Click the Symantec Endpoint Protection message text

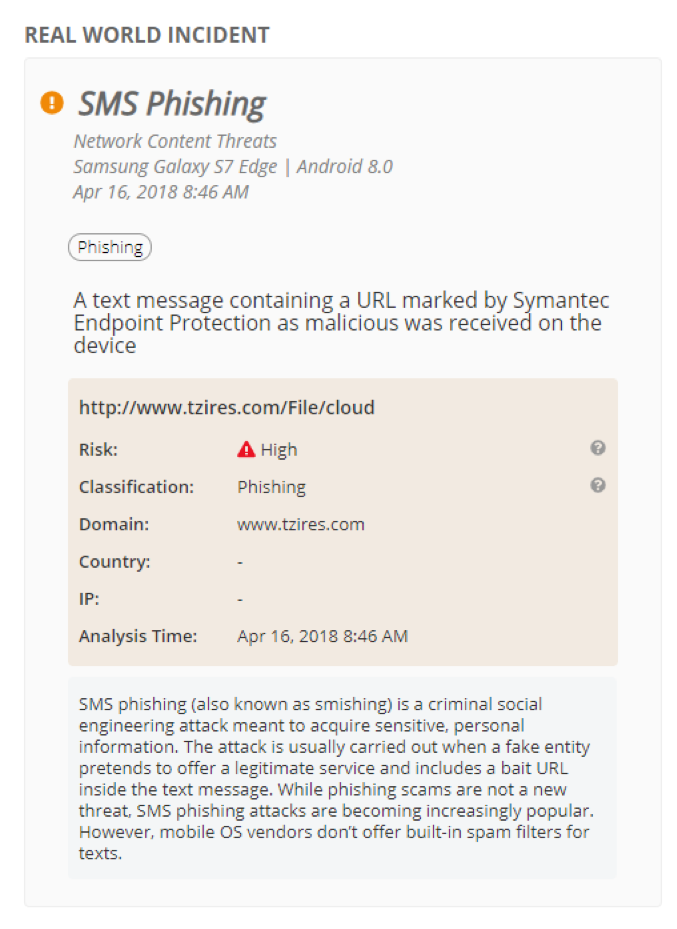click(341, 323)
